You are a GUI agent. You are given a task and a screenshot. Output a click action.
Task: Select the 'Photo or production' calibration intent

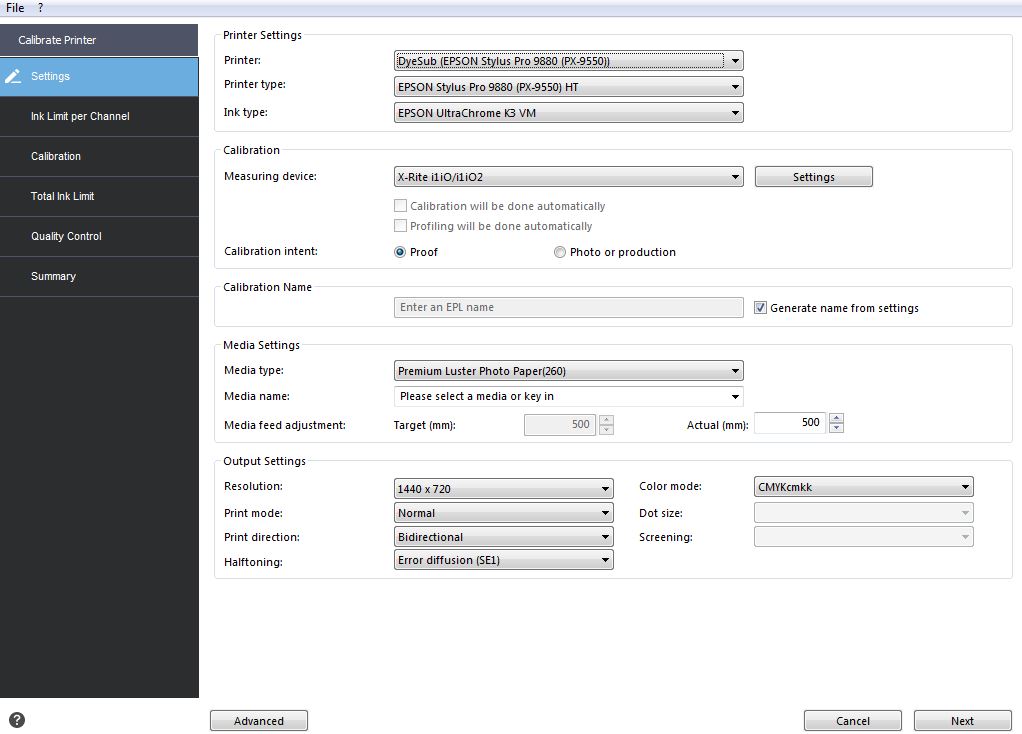click(x=560, y=252)
